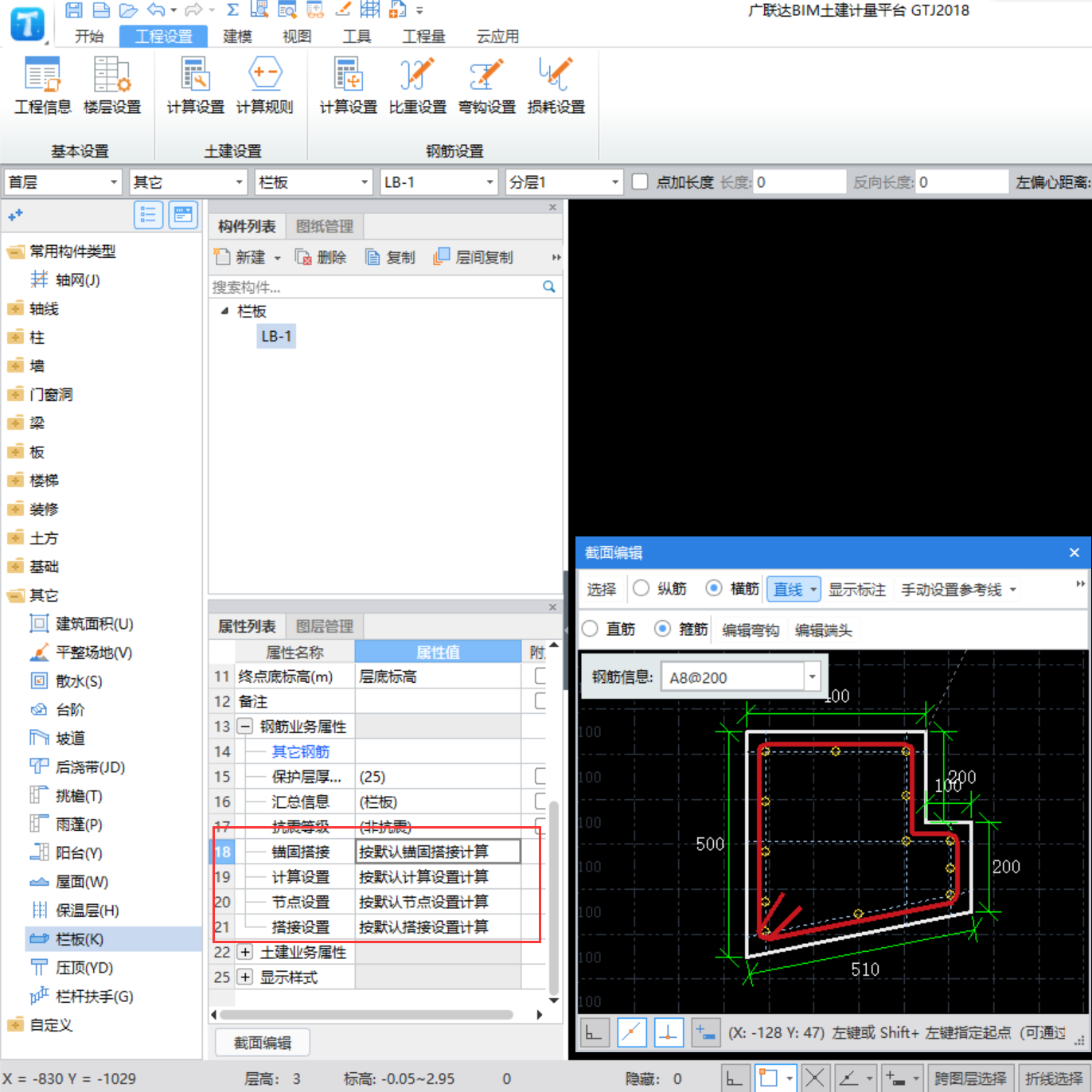Viewport: 1092px width, 1092px height.
Task: Open 计算设置 under 土建设置
Action: pos(195,86)
